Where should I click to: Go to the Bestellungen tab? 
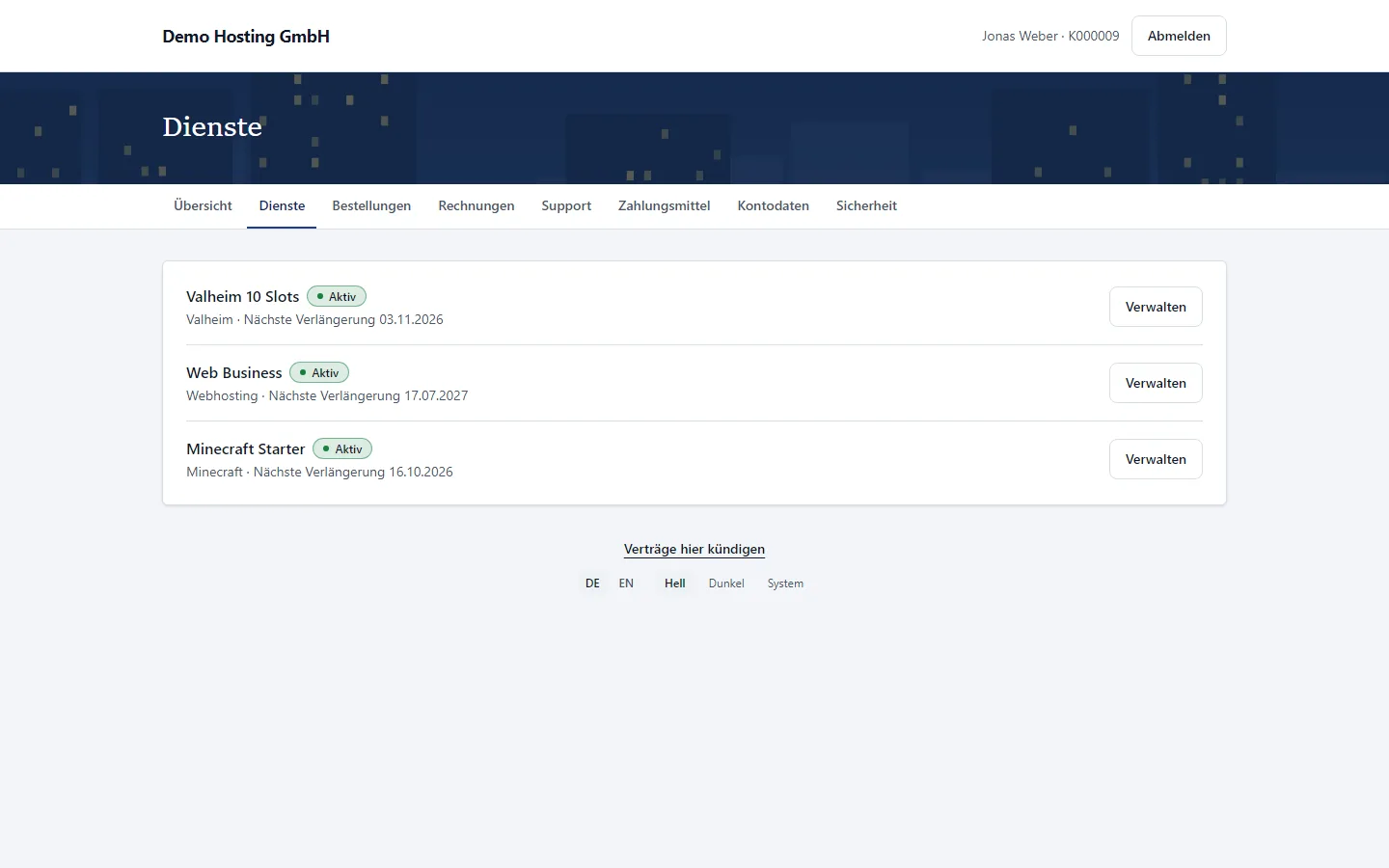371,205
